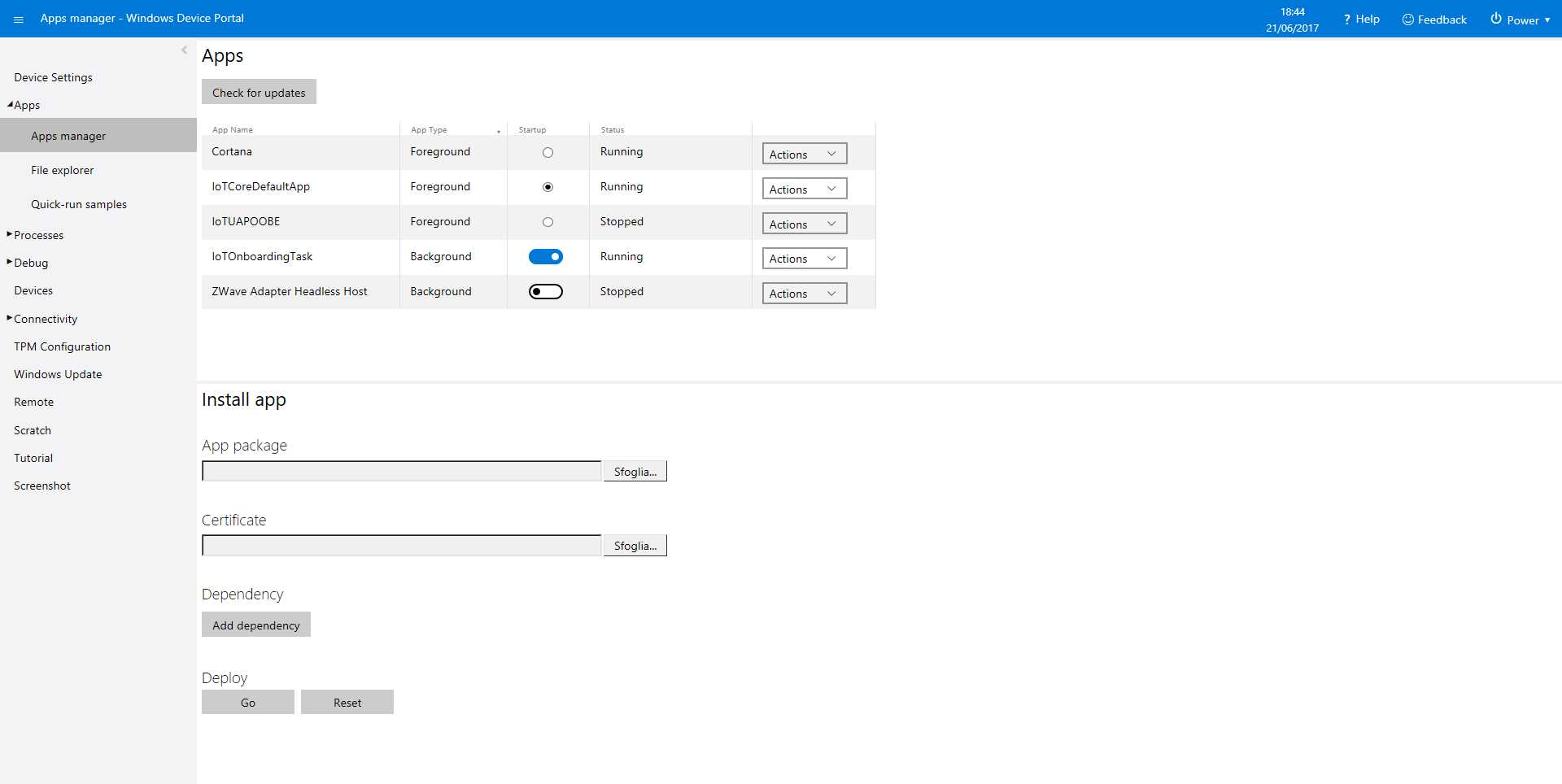Click the Startup column header
Viewport: 1562px width, 784px height.
pos(533,130)
